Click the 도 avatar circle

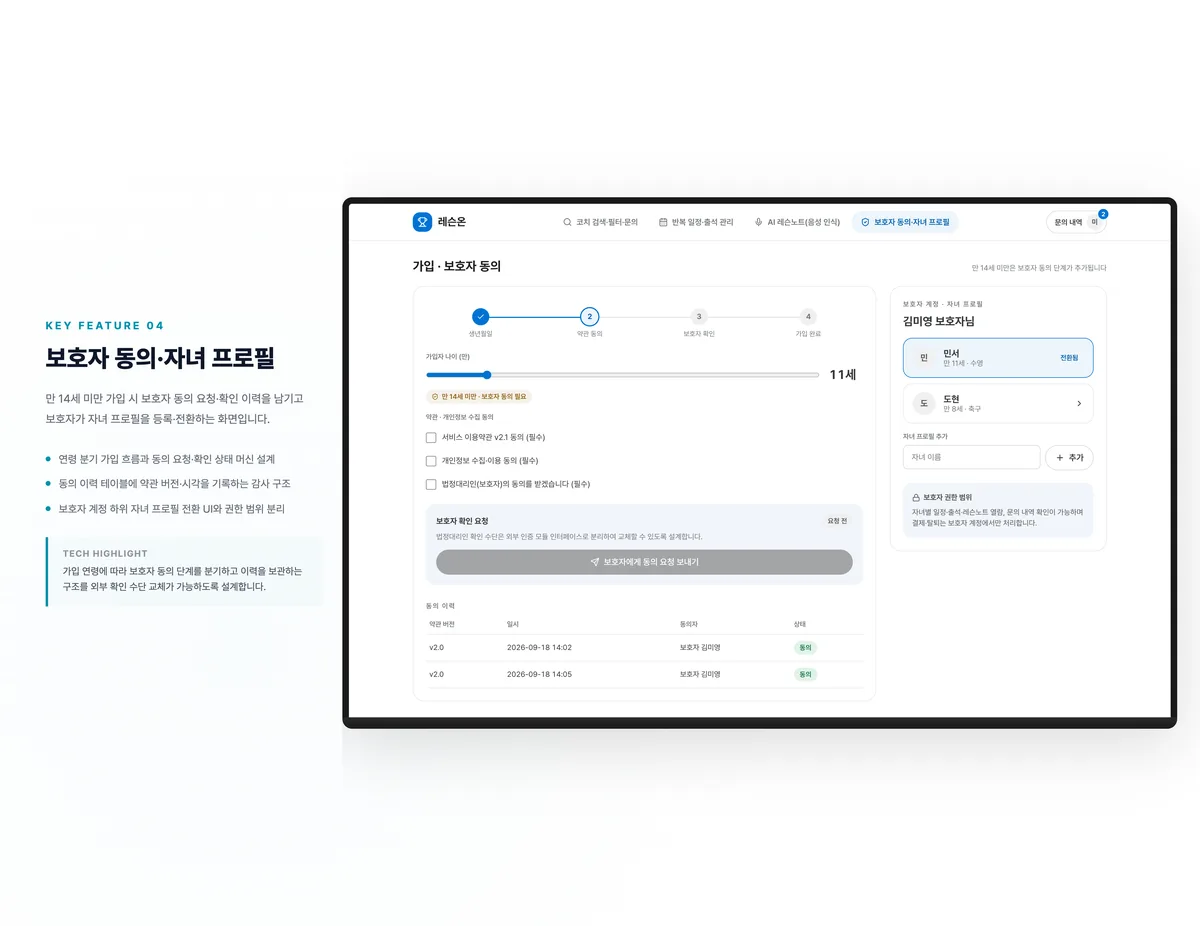pyautogui.click(x=924, y=403)
